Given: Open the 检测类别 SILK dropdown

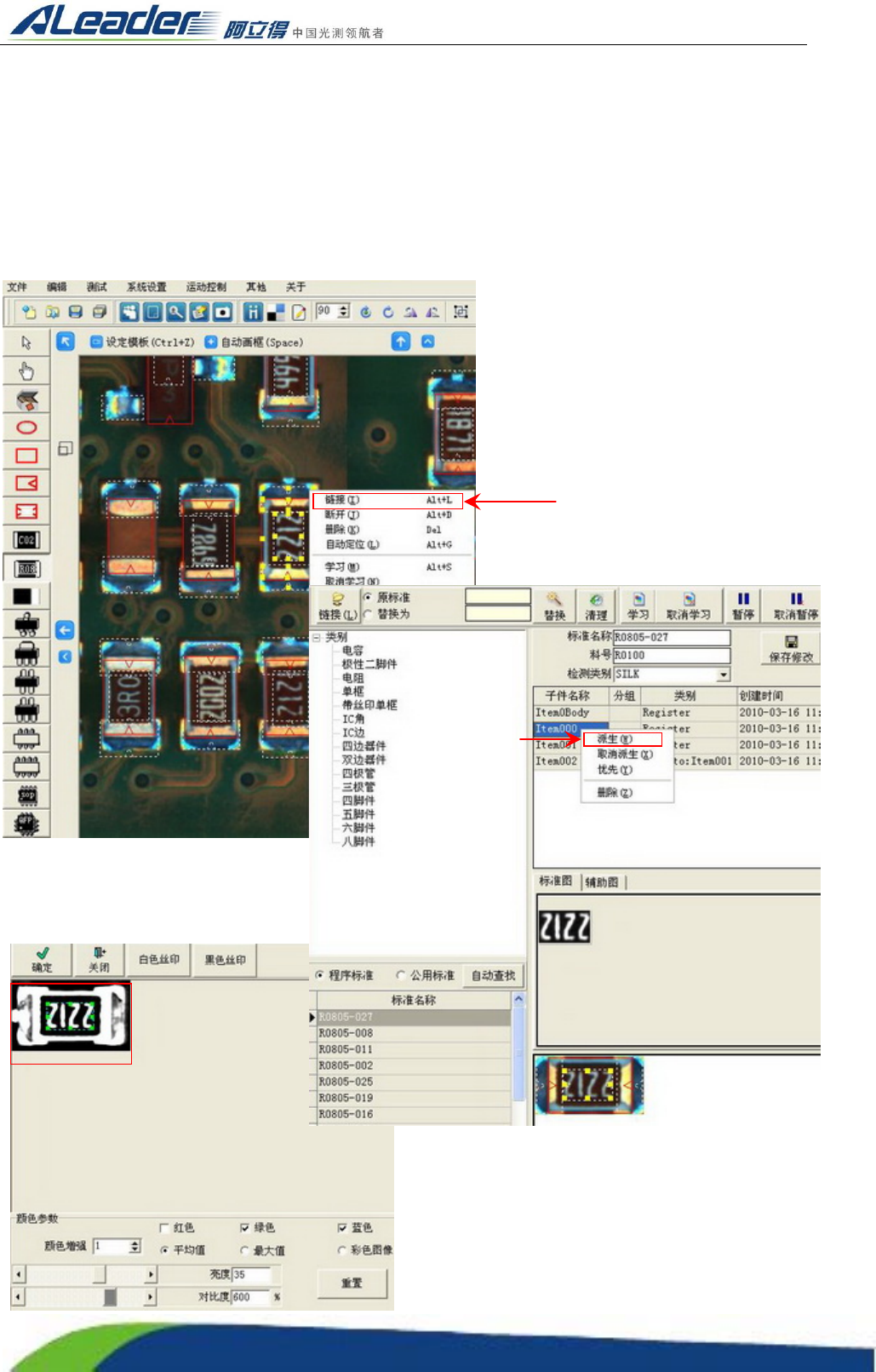Looking at the screenshot, I should pos(724,675).
